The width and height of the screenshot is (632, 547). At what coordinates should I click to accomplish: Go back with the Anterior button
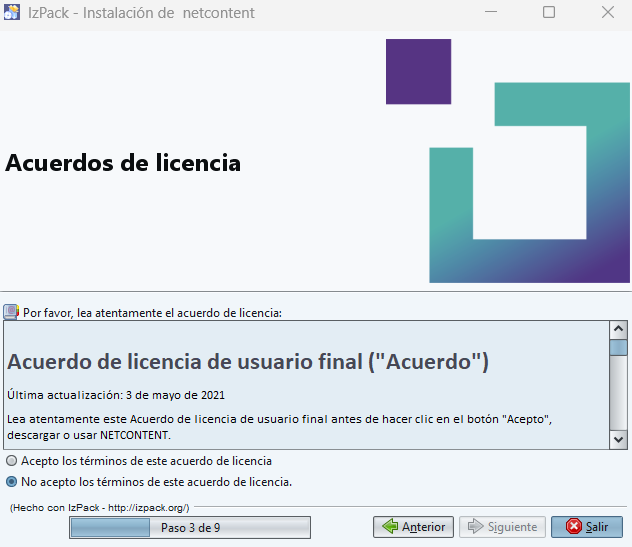[413, 527]
